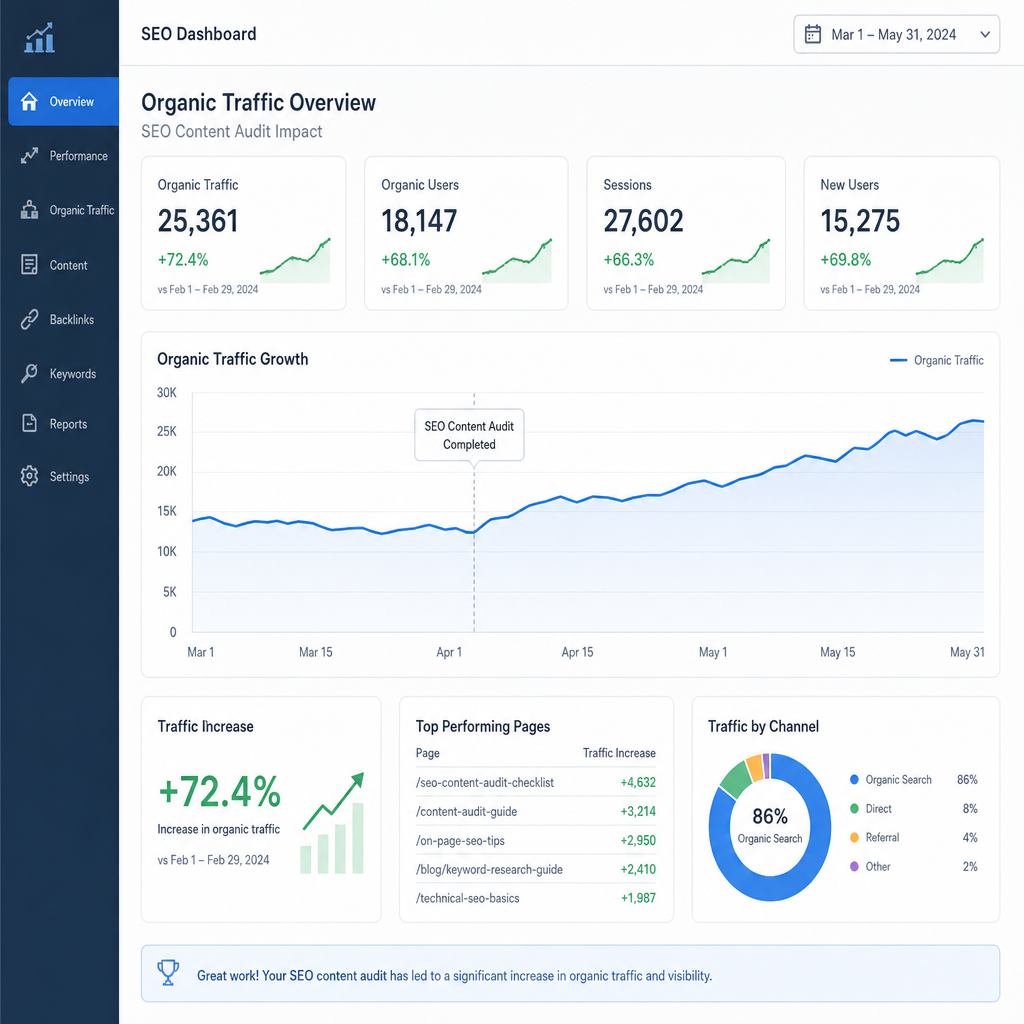This screenshot has width=1024, height=1024.
Task: Click the 86% donut chart center
Action: (x=769, y=825)
